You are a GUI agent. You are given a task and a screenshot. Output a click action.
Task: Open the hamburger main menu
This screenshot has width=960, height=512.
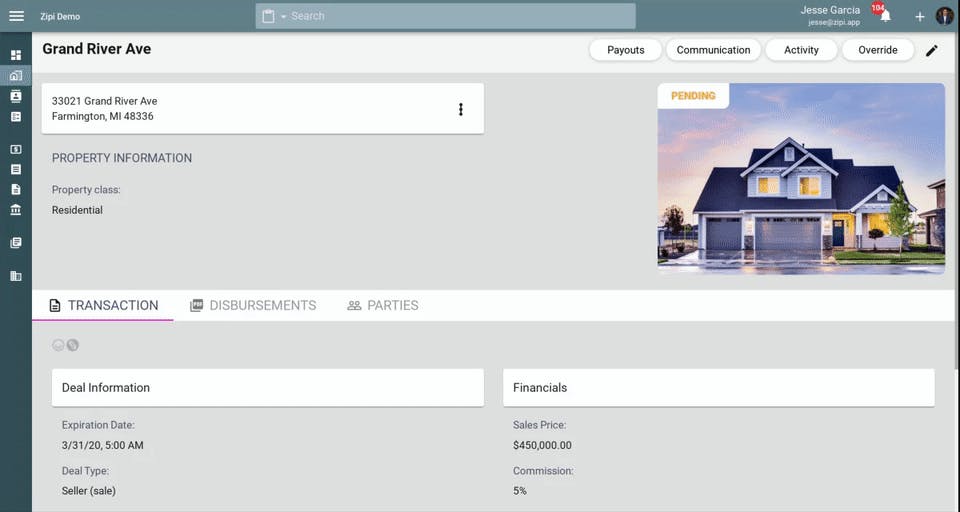coord(17,16)
